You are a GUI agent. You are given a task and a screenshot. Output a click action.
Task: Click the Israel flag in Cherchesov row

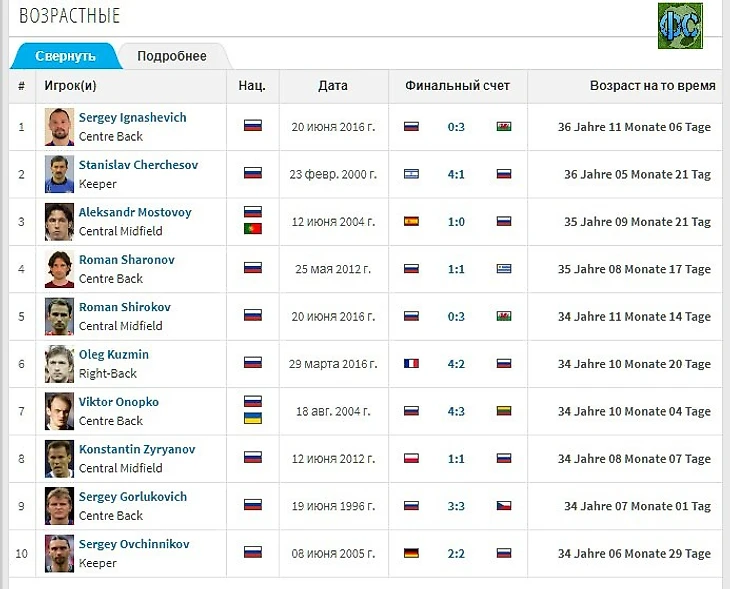click(411, 174)
